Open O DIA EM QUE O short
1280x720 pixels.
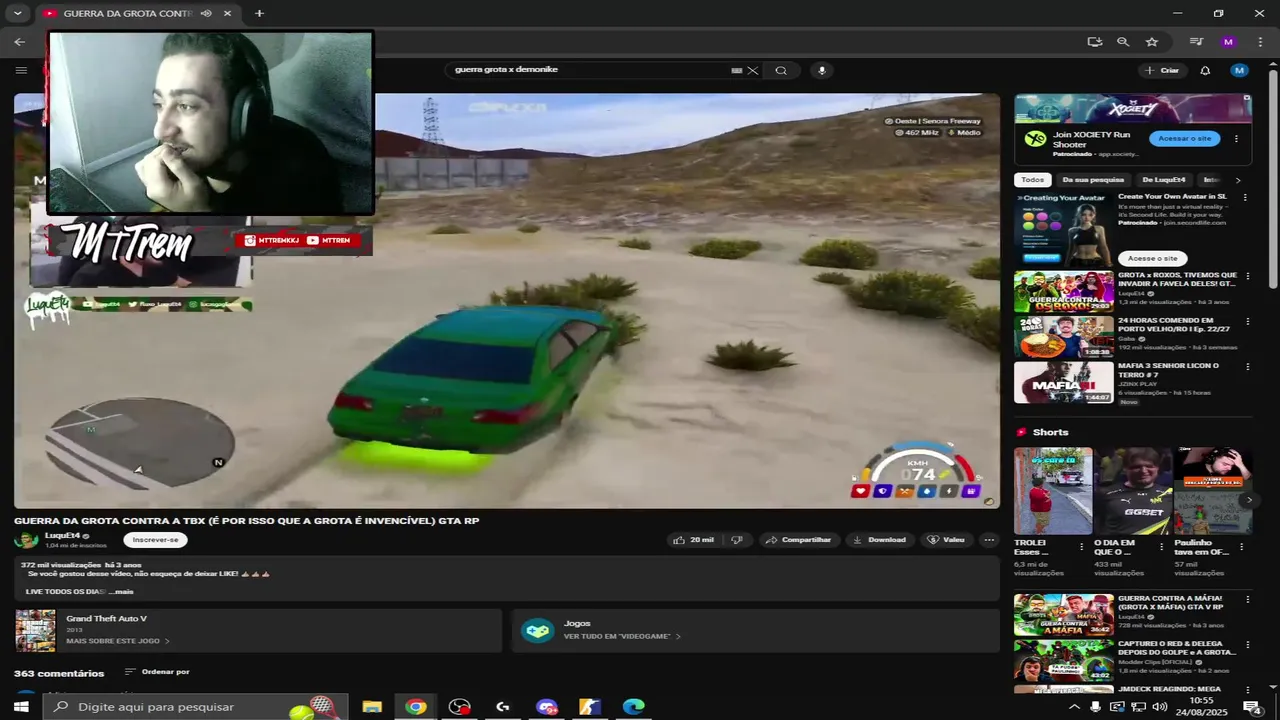click(1133, 491)
